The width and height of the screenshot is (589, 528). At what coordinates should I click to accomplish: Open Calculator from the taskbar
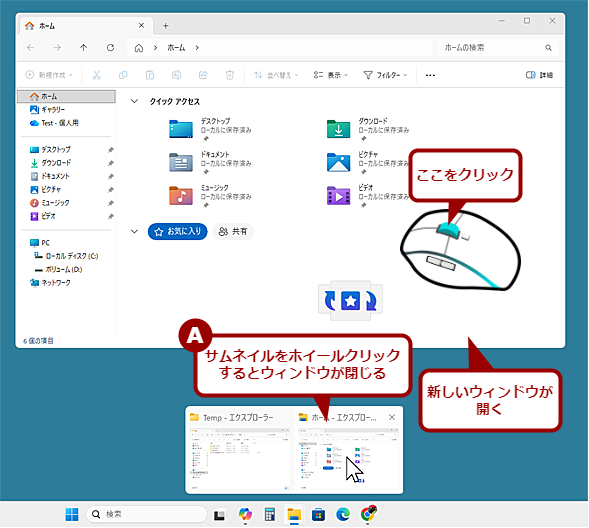[269, 514]
